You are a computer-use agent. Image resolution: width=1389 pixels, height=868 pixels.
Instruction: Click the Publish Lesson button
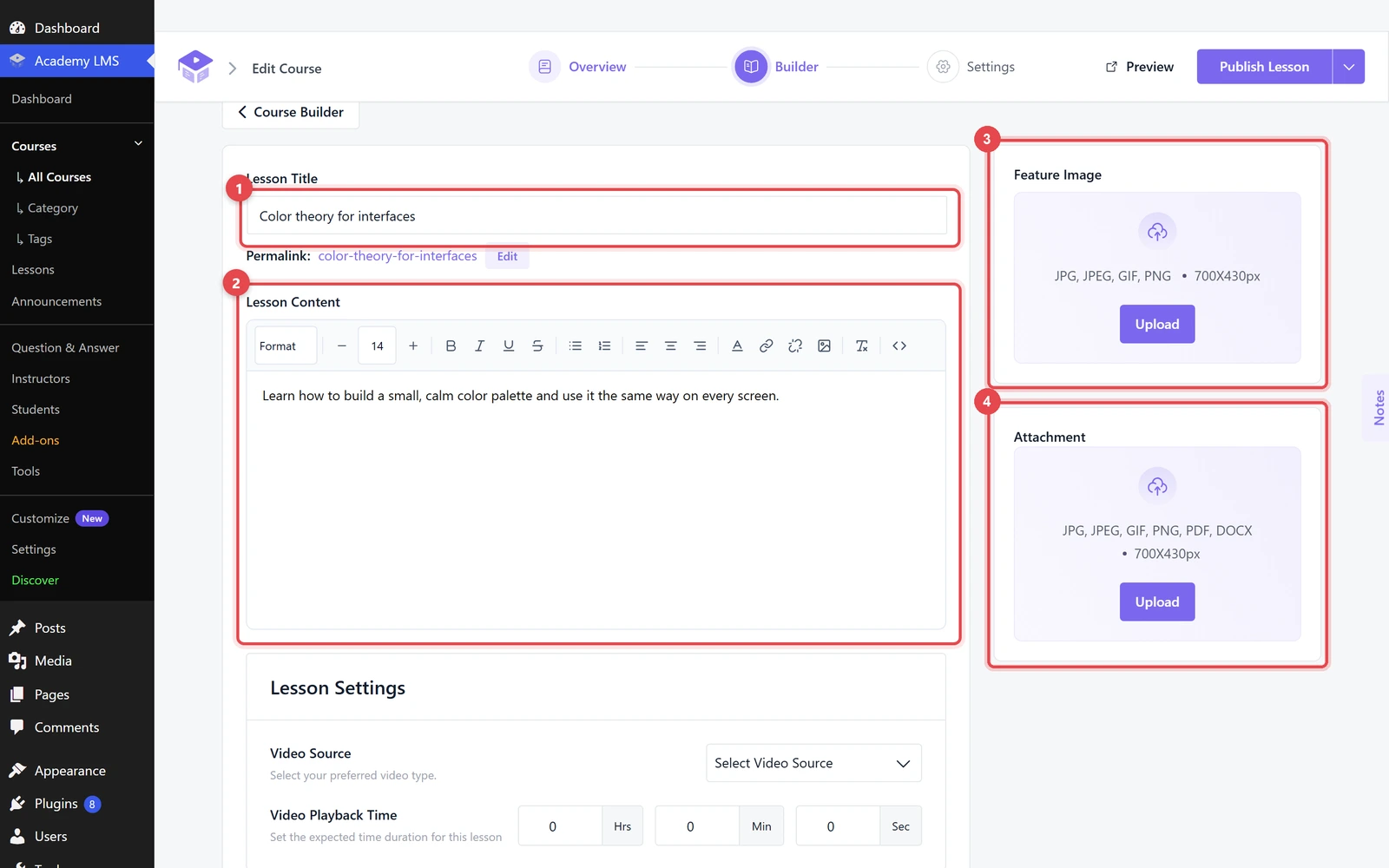[x=1264, y=67]
